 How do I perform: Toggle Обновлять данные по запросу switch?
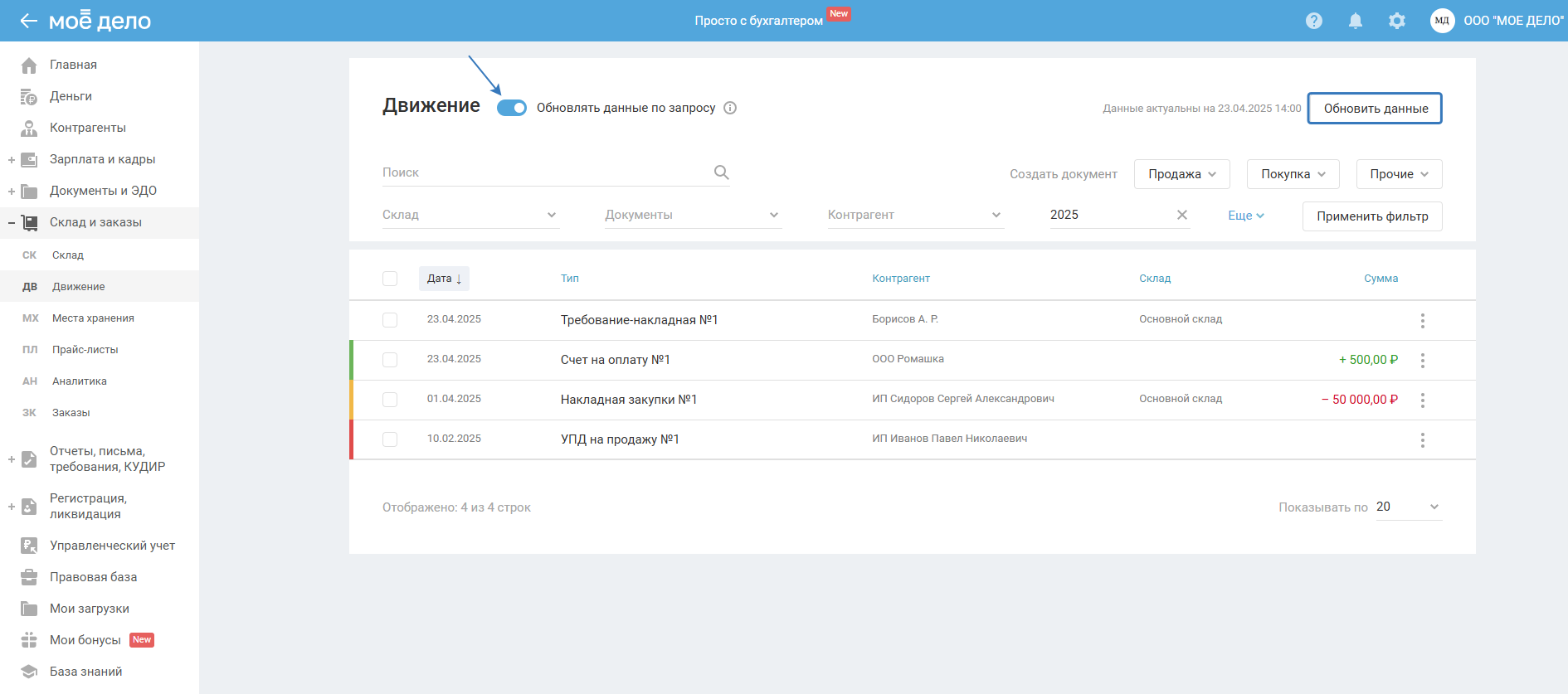(512, 108)
